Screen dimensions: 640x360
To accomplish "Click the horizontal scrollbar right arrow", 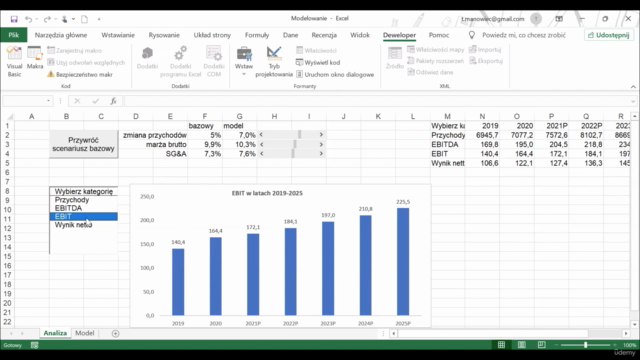I will (x=626, y=333).
